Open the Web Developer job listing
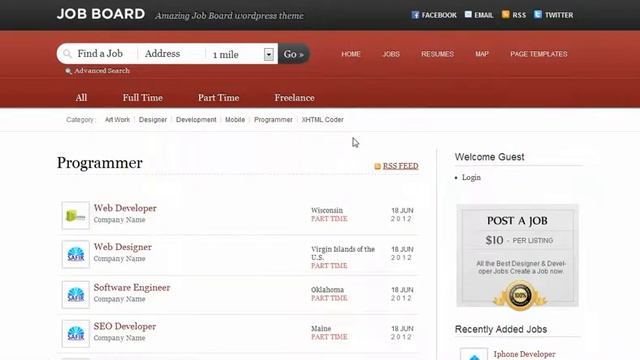Viewport: 640px width, 360px height. (x=125, y=208)
